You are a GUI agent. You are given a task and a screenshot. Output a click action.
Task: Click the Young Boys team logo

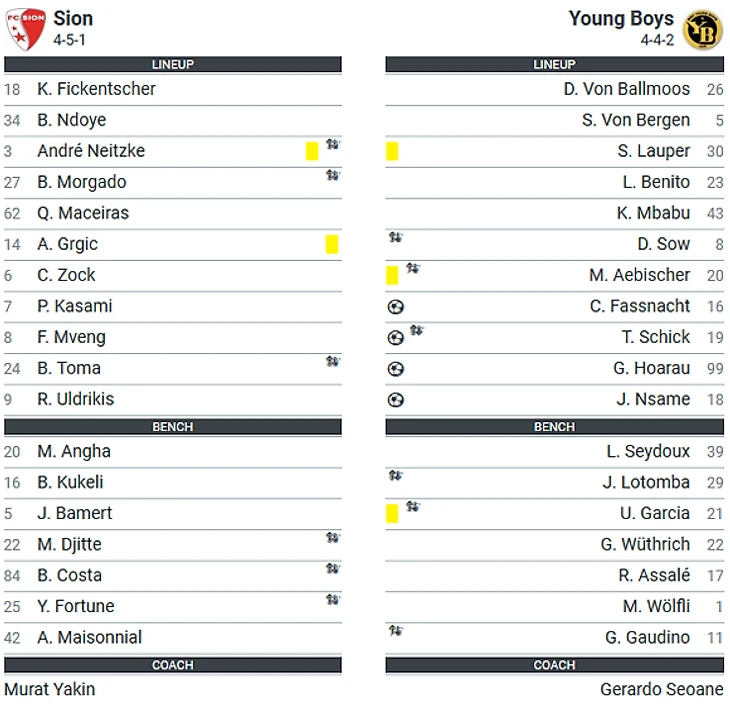(x=703, y=29)
